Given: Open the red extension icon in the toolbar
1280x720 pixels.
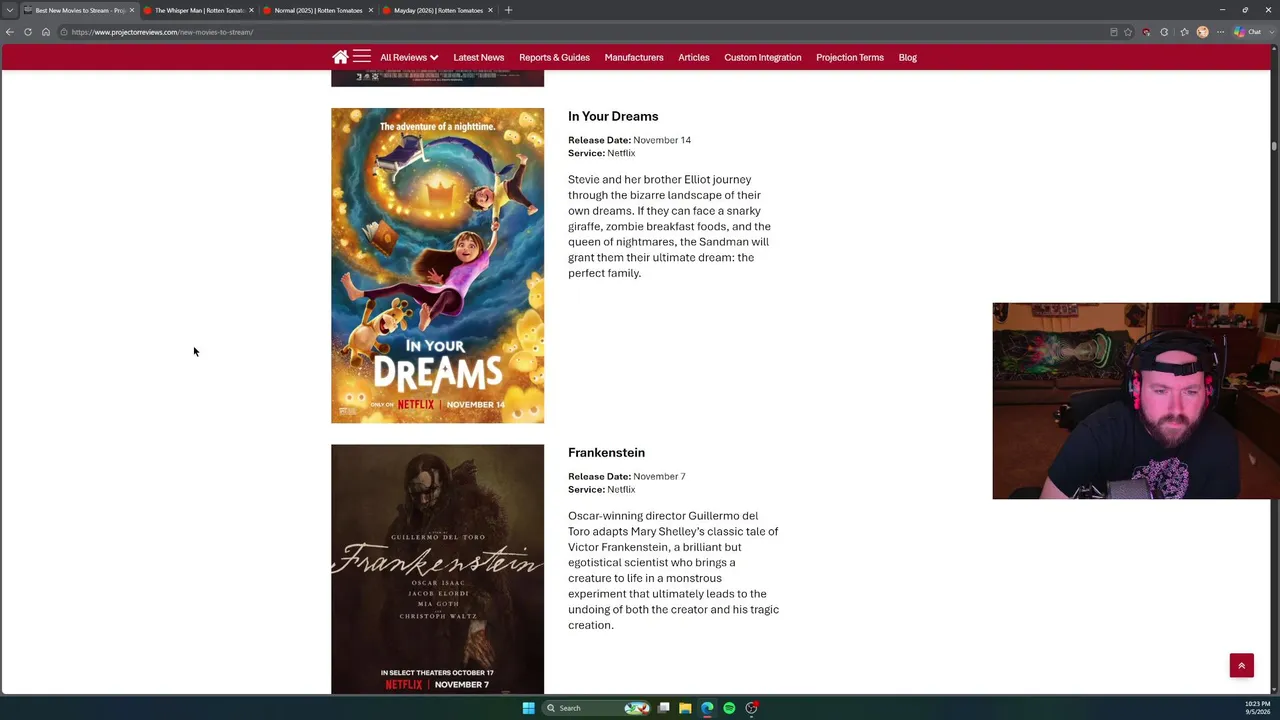Looking at the screenshot, I should point(1147,32).
